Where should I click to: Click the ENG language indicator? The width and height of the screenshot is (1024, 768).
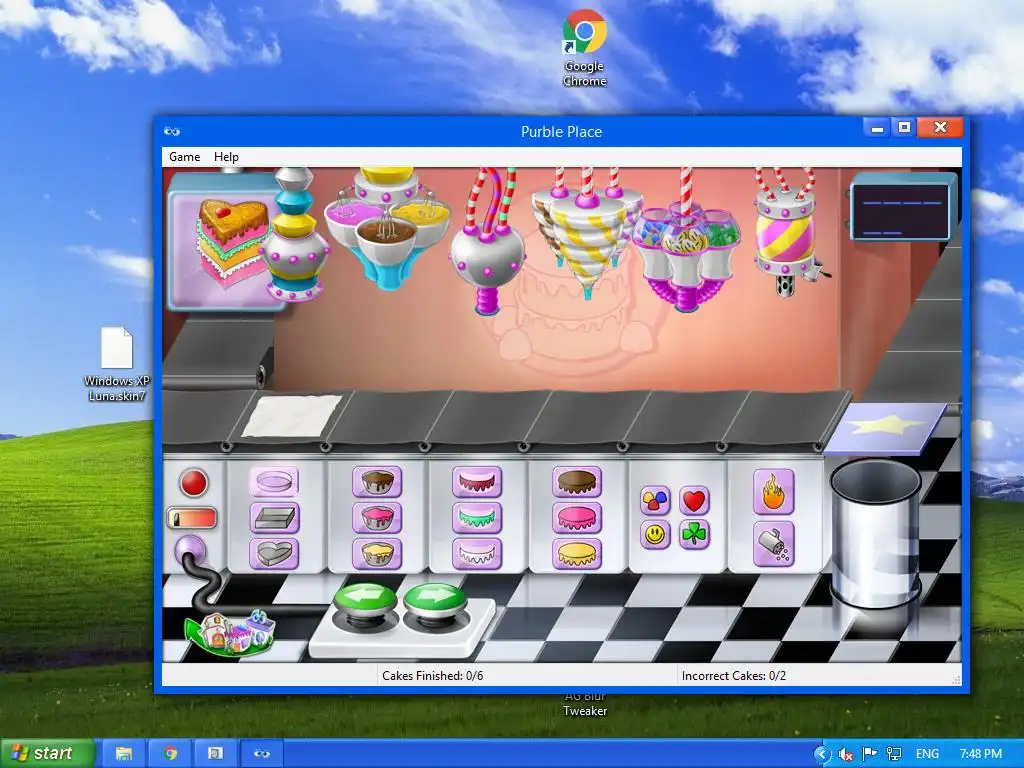(927, 754)
